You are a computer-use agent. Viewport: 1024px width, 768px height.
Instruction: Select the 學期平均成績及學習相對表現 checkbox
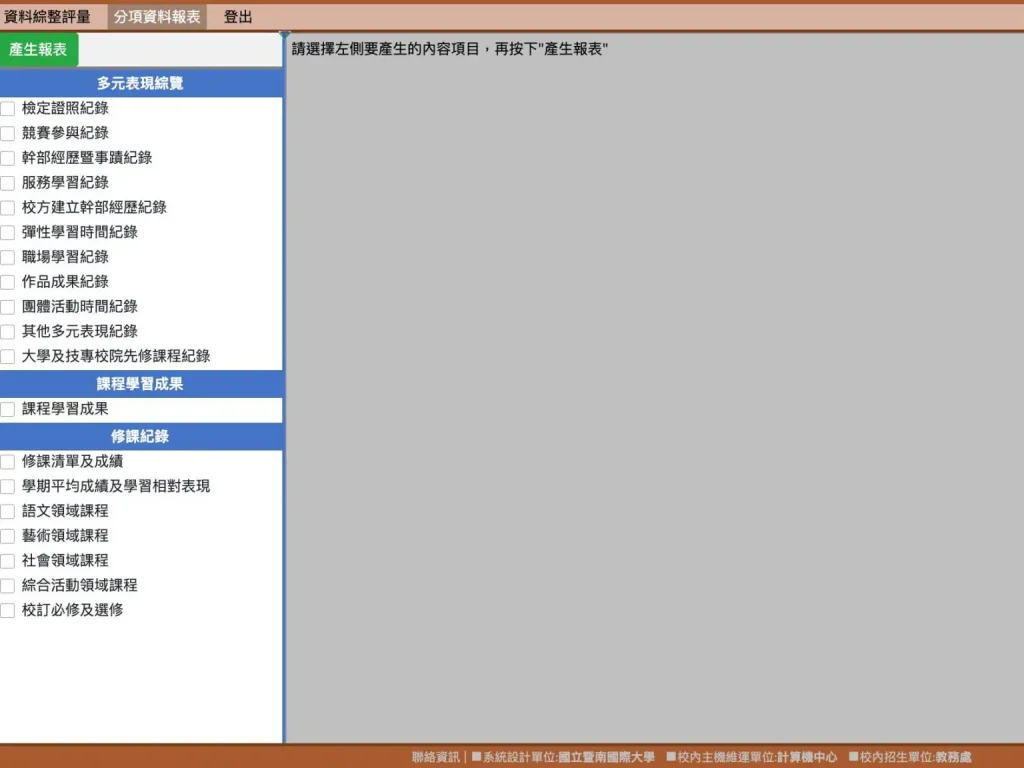[8, 487]
